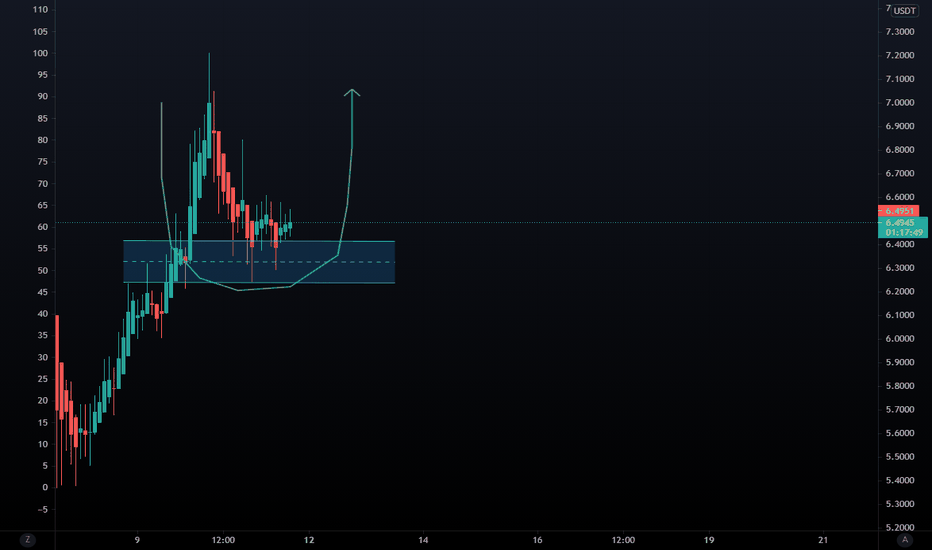Image resolution: width=932 pixels, height=550 pixels.
Task: Click the 12:00 label between 9 and 12
Action: [223, 540]
